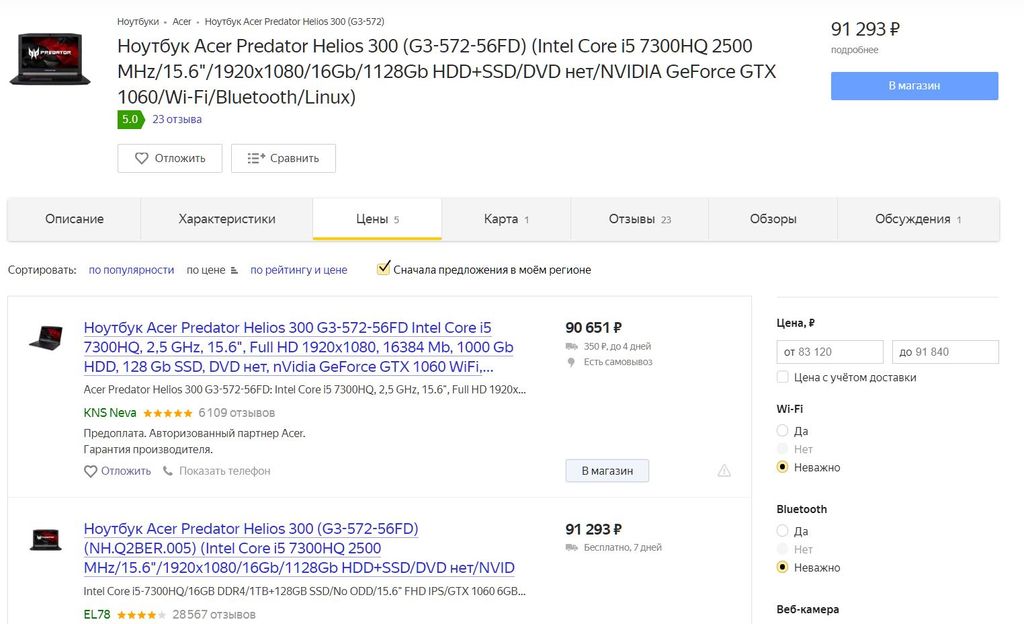The image size is (1024, 624).
Task: Click the minimum price field от 83 120
Action: (x=829, y=352)
